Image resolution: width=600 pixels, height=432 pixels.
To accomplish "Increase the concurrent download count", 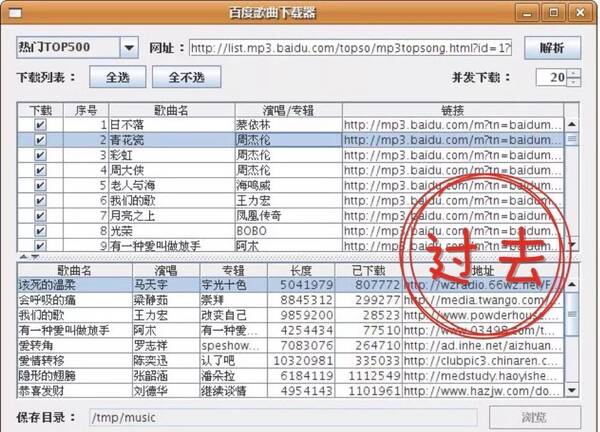I will point(574,72).
